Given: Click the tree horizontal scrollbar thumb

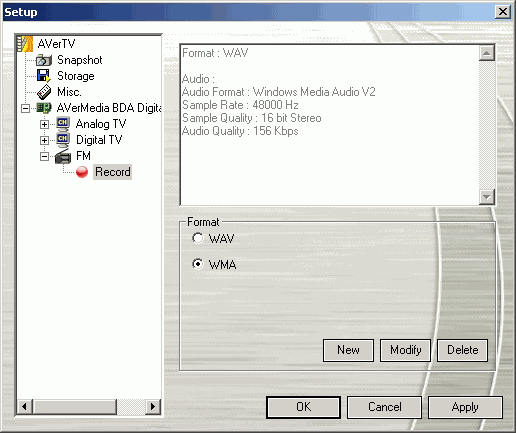Looking at the screenshot, I should 75,407.
